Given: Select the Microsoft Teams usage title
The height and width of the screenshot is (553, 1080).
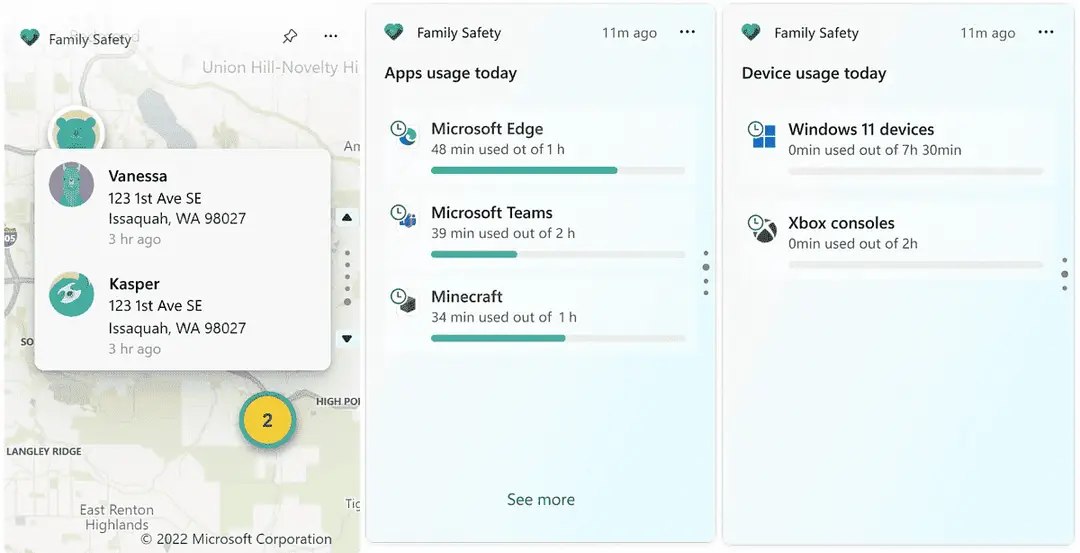Looking at the screenshot, I should 492,213.
